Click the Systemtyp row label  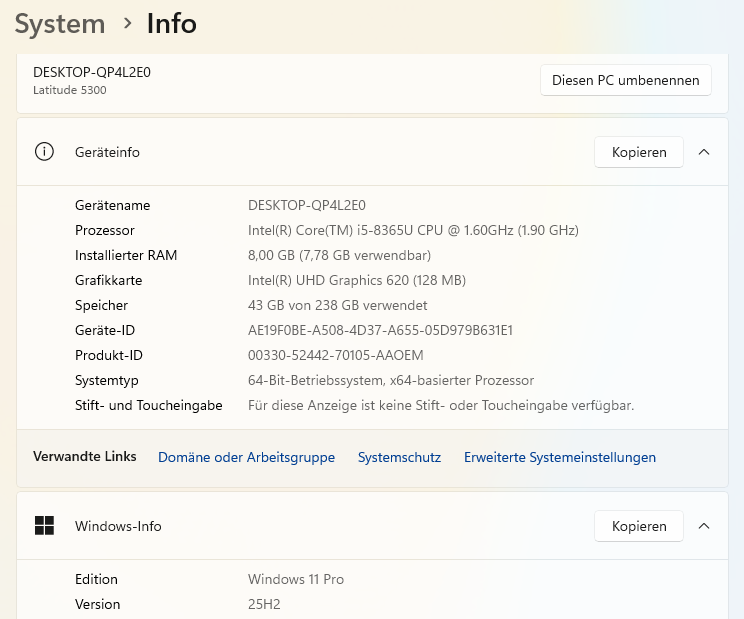pyautogui.click(x=107, y=380)
